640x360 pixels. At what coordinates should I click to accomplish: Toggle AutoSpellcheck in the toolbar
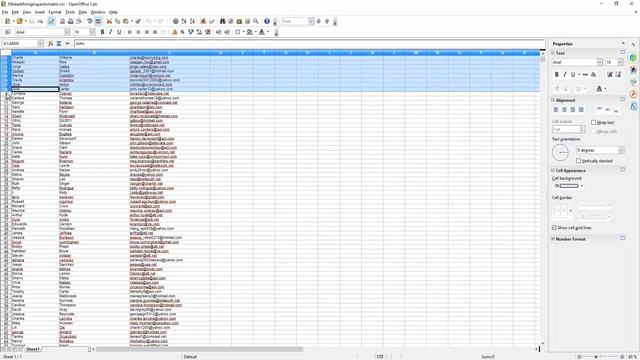[x=98, y=21]
